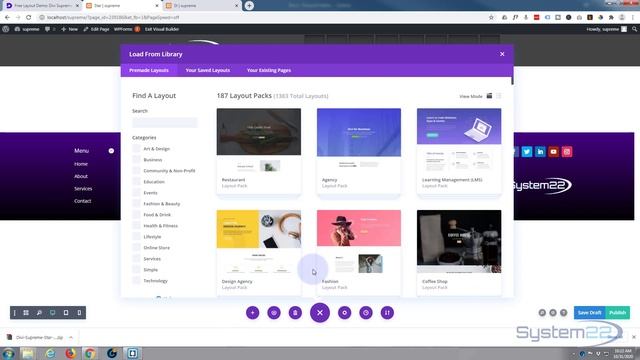This screenshot has width=640, height=360.
Task: Check the Education category
Action: tap(136, 182)
